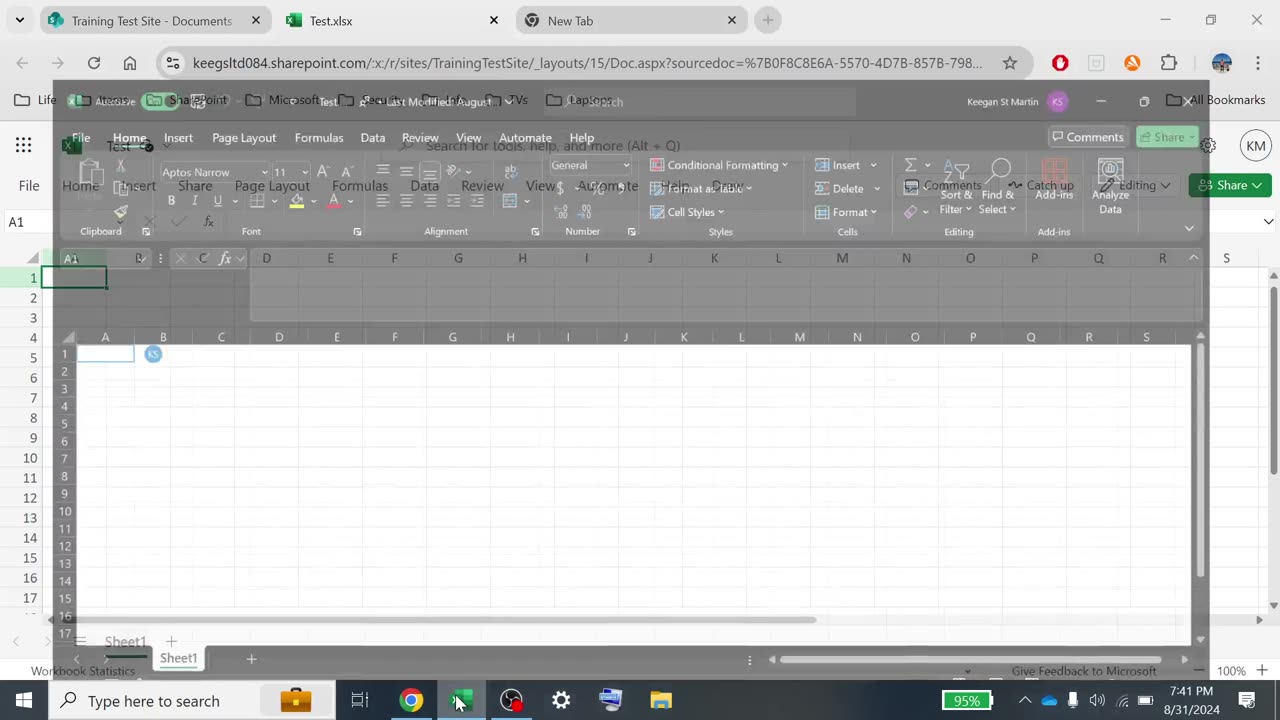Click the AutoSum sigma icon
This screenshot has height=720, width=1280.
point(910,165)
